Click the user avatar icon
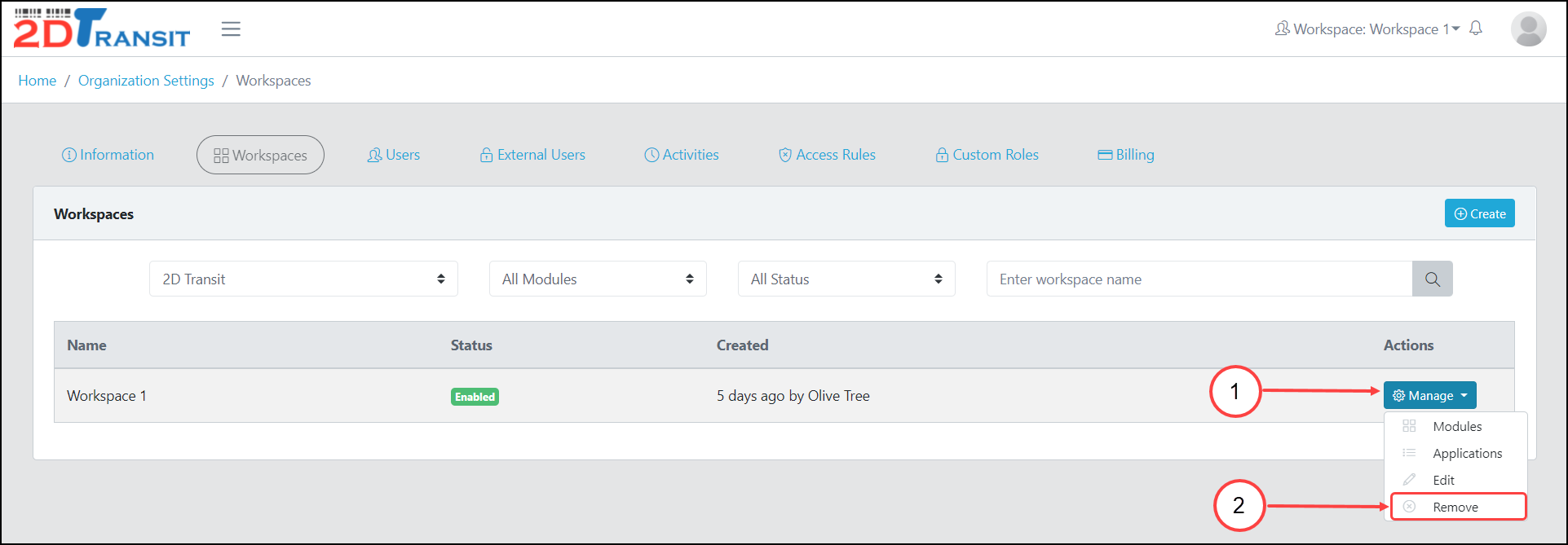 click(1527, 29)
